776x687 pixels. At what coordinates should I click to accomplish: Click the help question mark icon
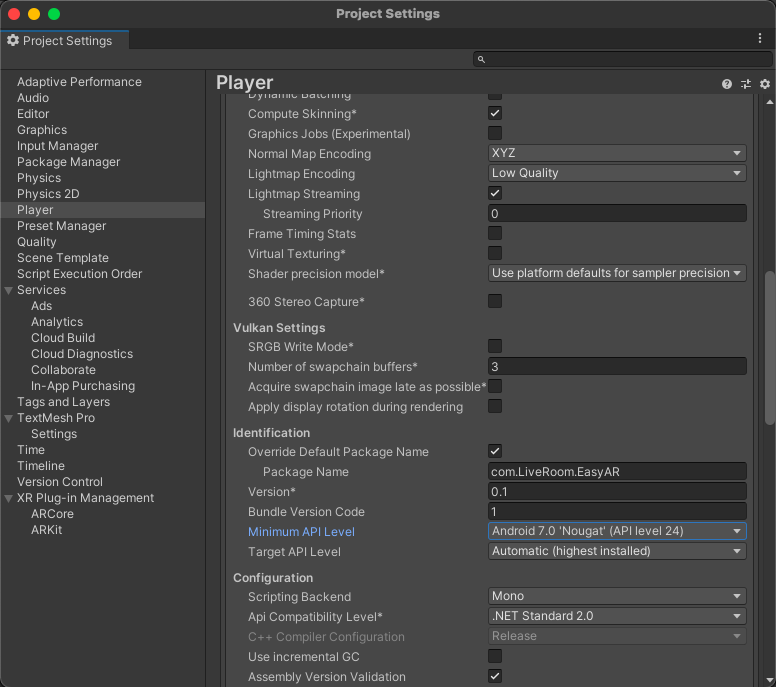click(x=727, y=84)
